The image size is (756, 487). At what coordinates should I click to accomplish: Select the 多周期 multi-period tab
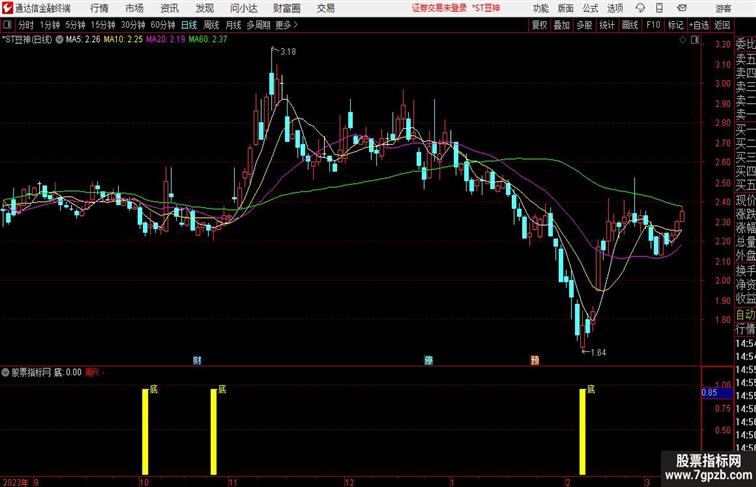point(259,25)
